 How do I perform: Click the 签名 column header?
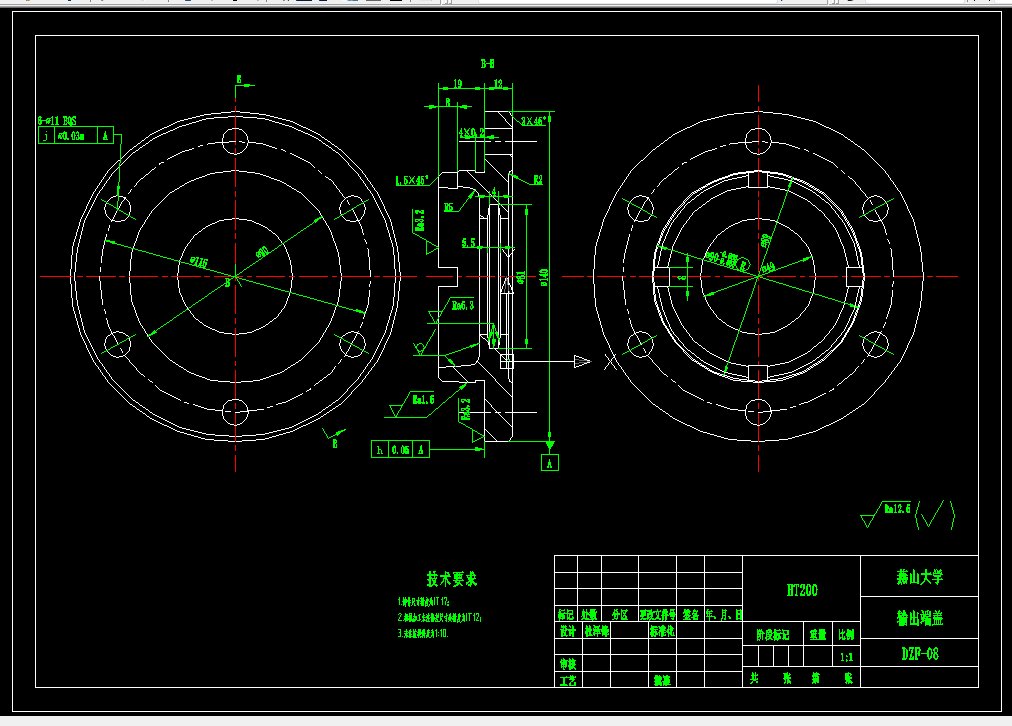pyautogui.click(x=691, y=614)
